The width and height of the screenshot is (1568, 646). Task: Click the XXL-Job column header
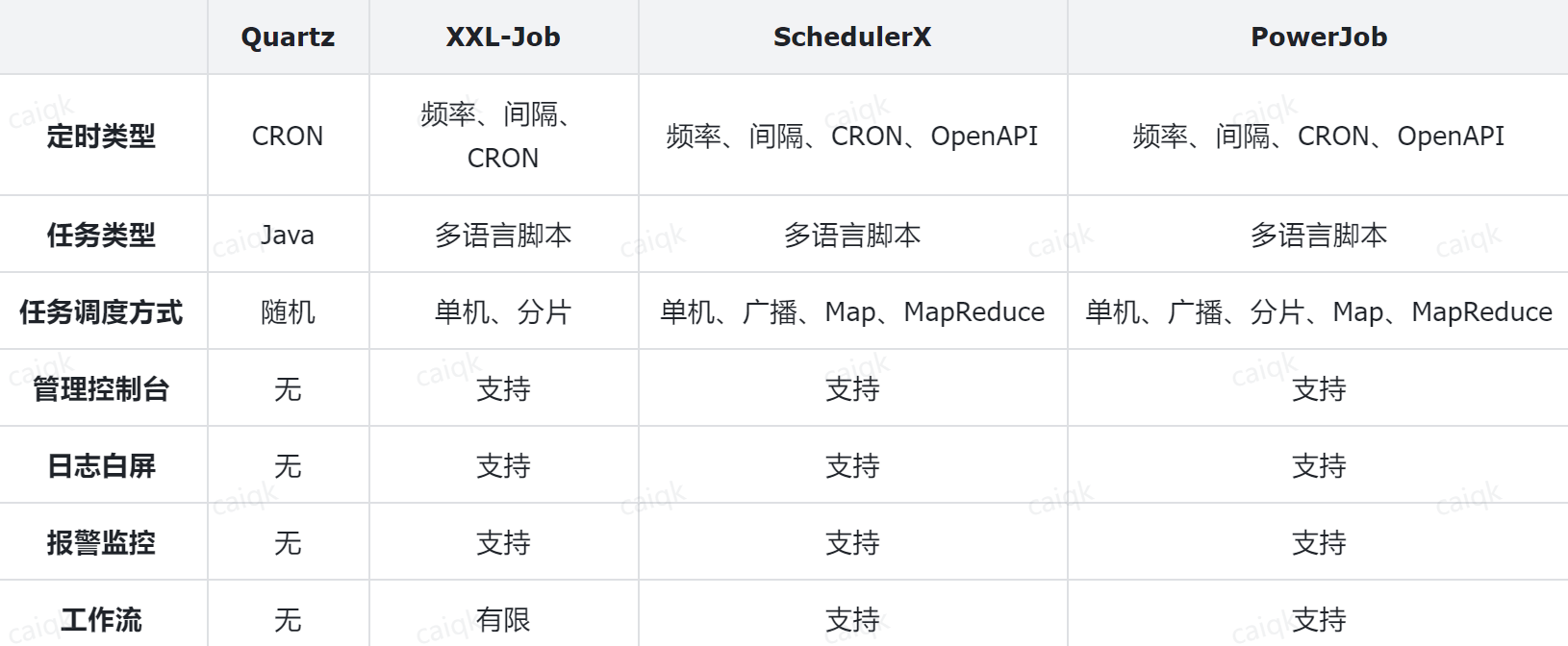click(x=503, y=37)
